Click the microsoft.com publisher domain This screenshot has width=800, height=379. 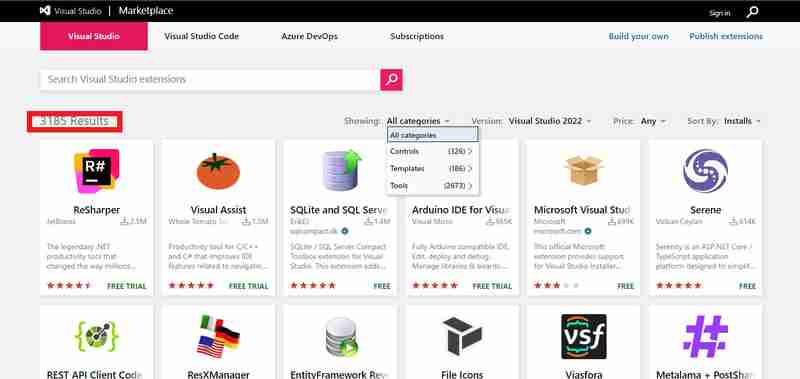pos(558,231)
